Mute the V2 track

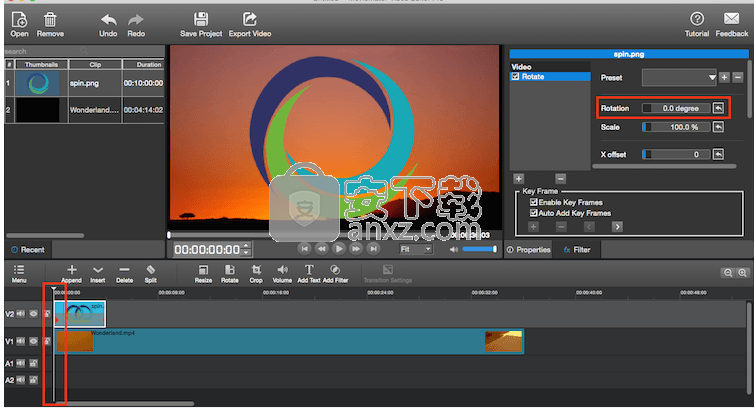pyautogui.click(x=21, y=314)
